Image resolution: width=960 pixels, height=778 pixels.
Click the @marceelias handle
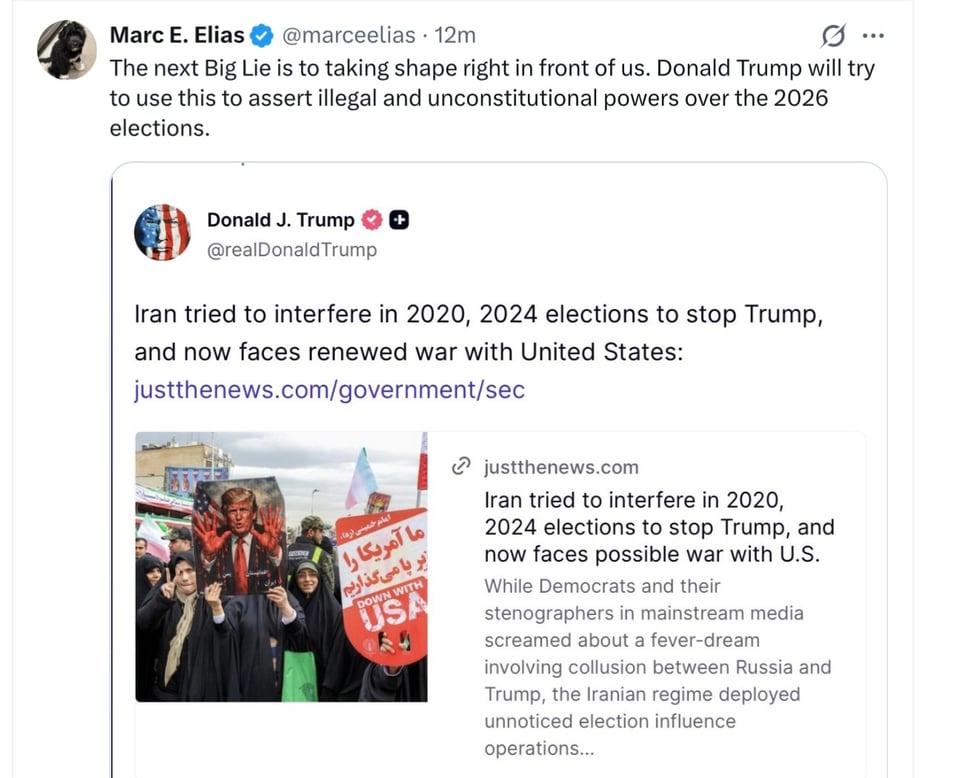[348, 35]
